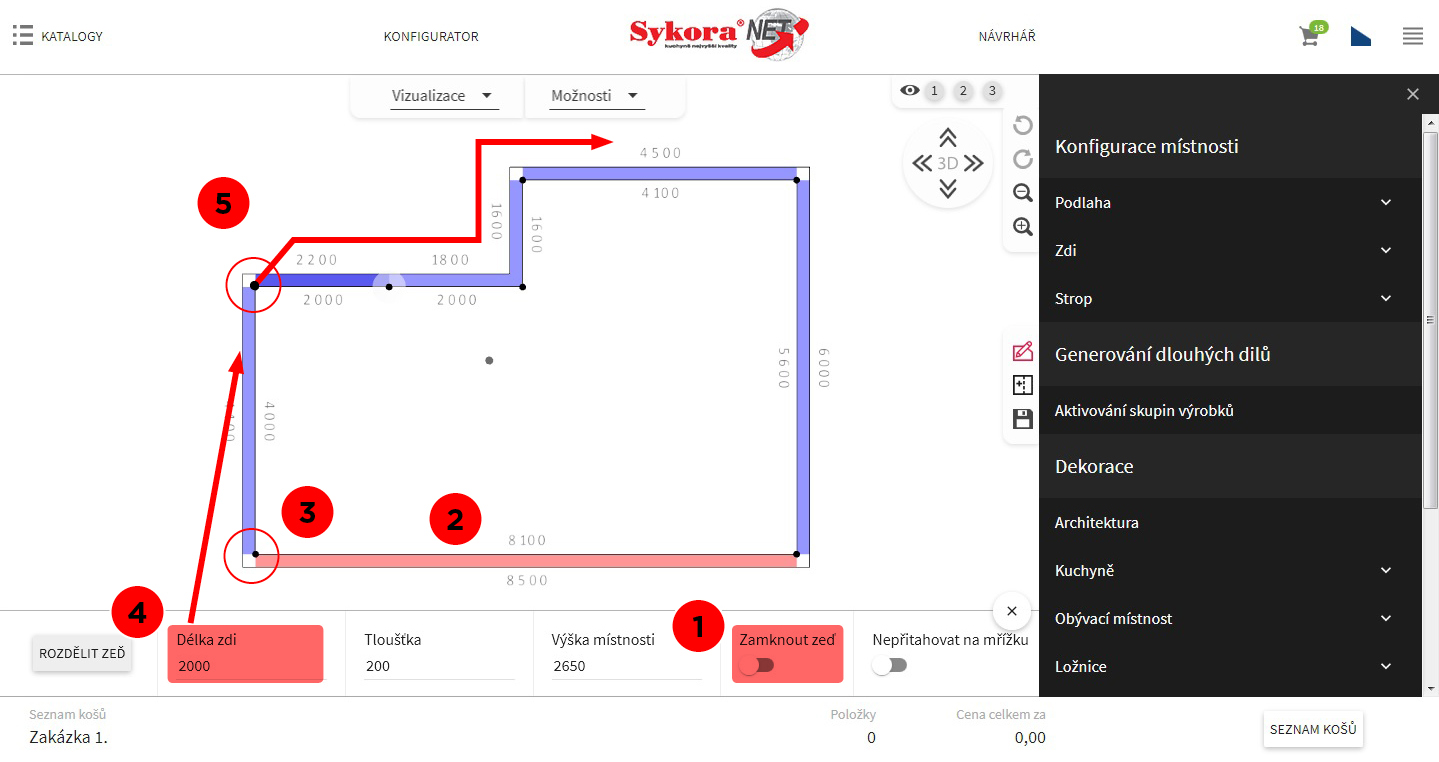The width and height of the screenshot is (1439, 762).
Task: Open the NÁVRHÁŘ menu item
Action: (1006, 37)
